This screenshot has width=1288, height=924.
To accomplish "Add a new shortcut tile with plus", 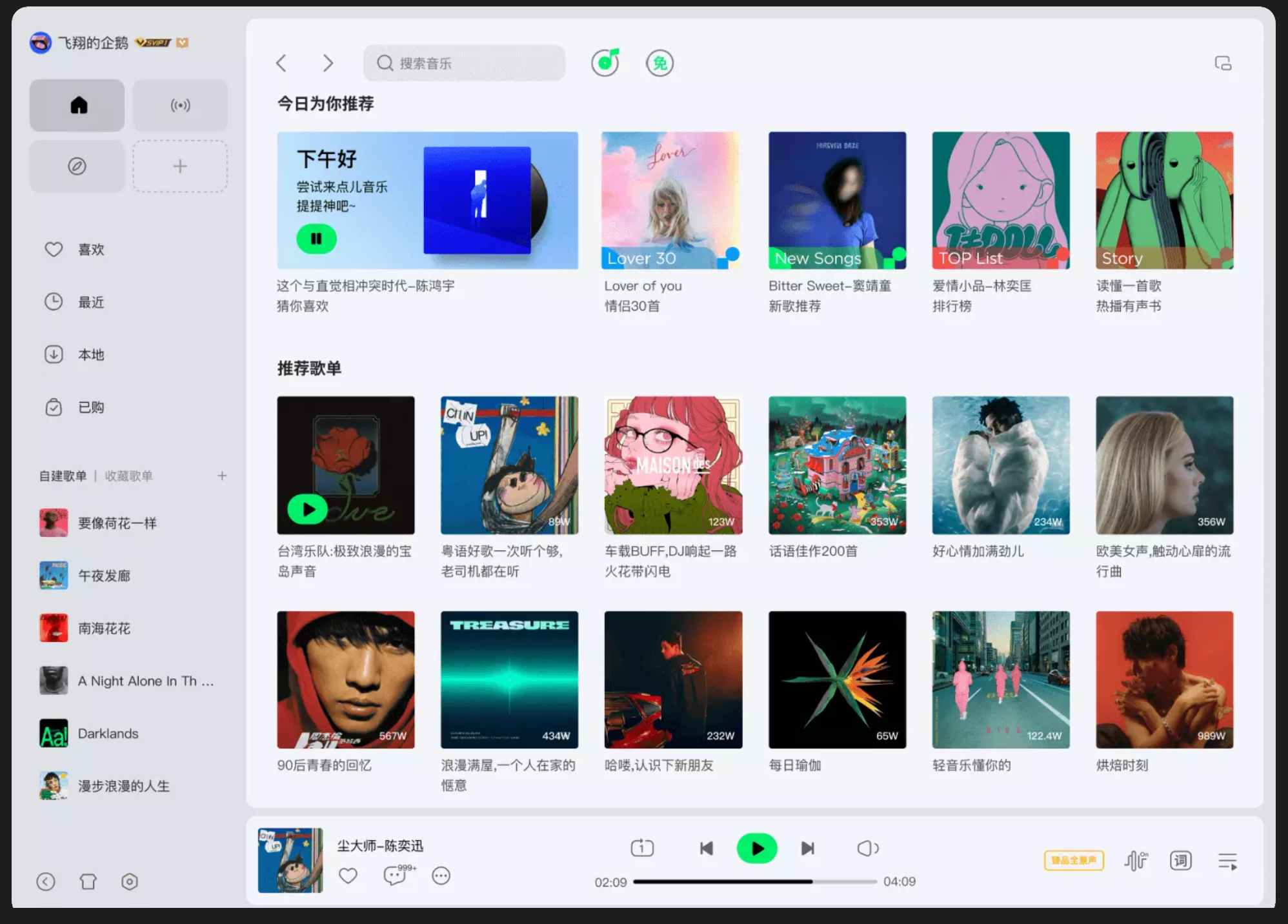I will [x=180, y=166].
